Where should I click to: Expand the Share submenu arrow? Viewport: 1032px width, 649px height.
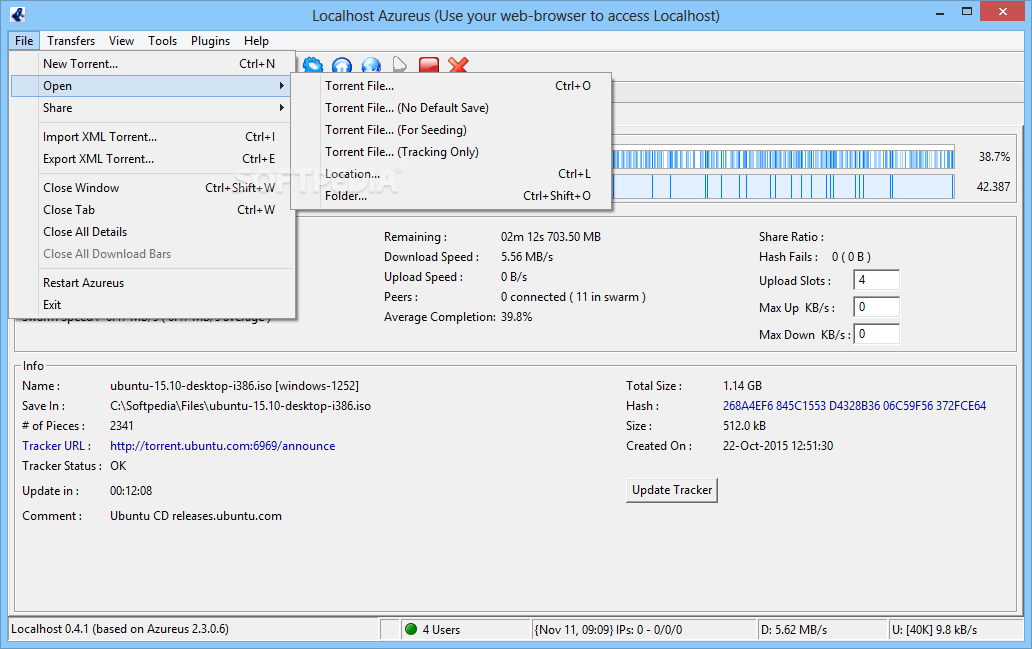coord(282,107)
